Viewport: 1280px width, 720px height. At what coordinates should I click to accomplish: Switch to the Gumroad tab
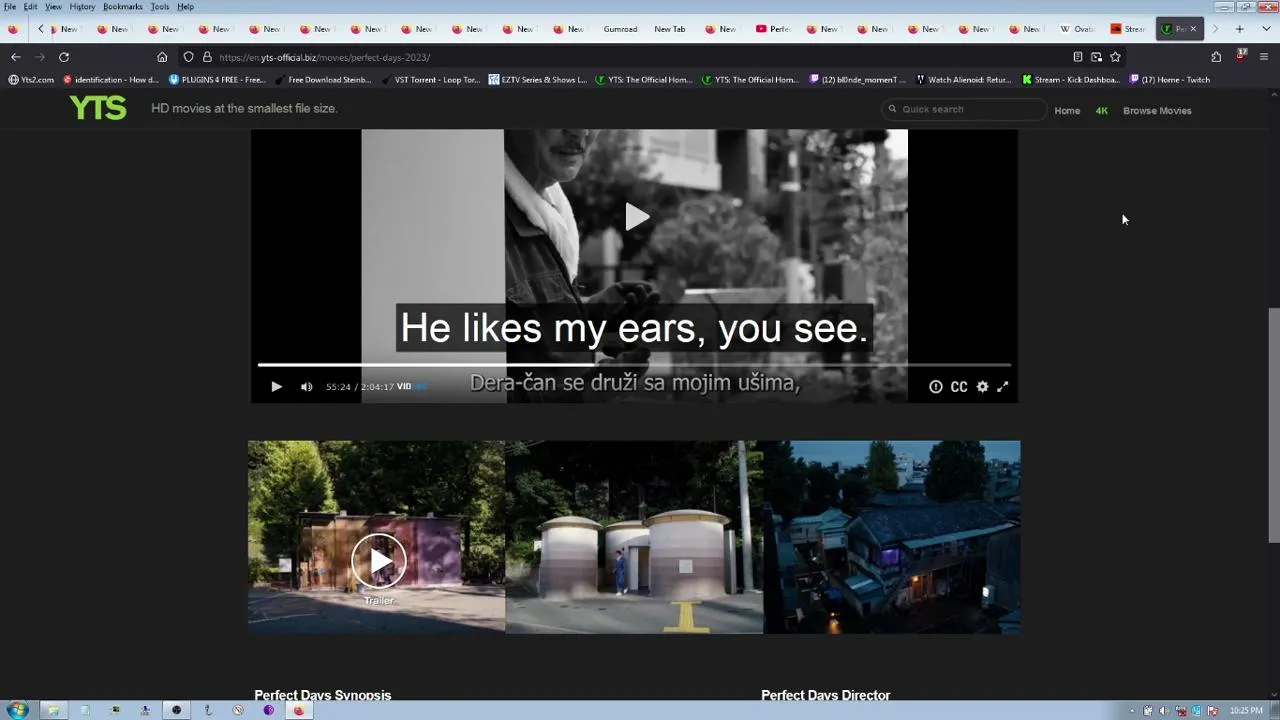point(620,29)
